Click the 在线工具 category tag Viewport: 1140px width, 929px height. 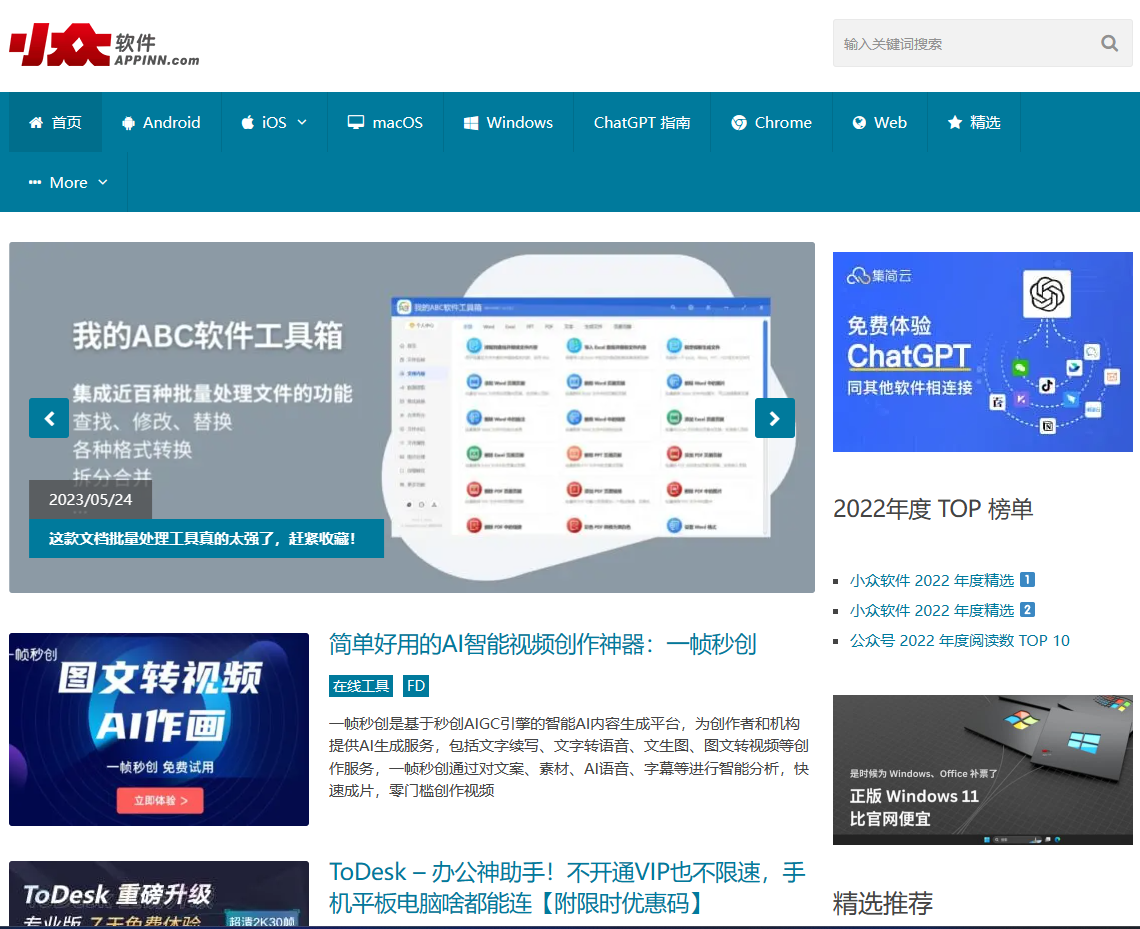tap(361, 685)
